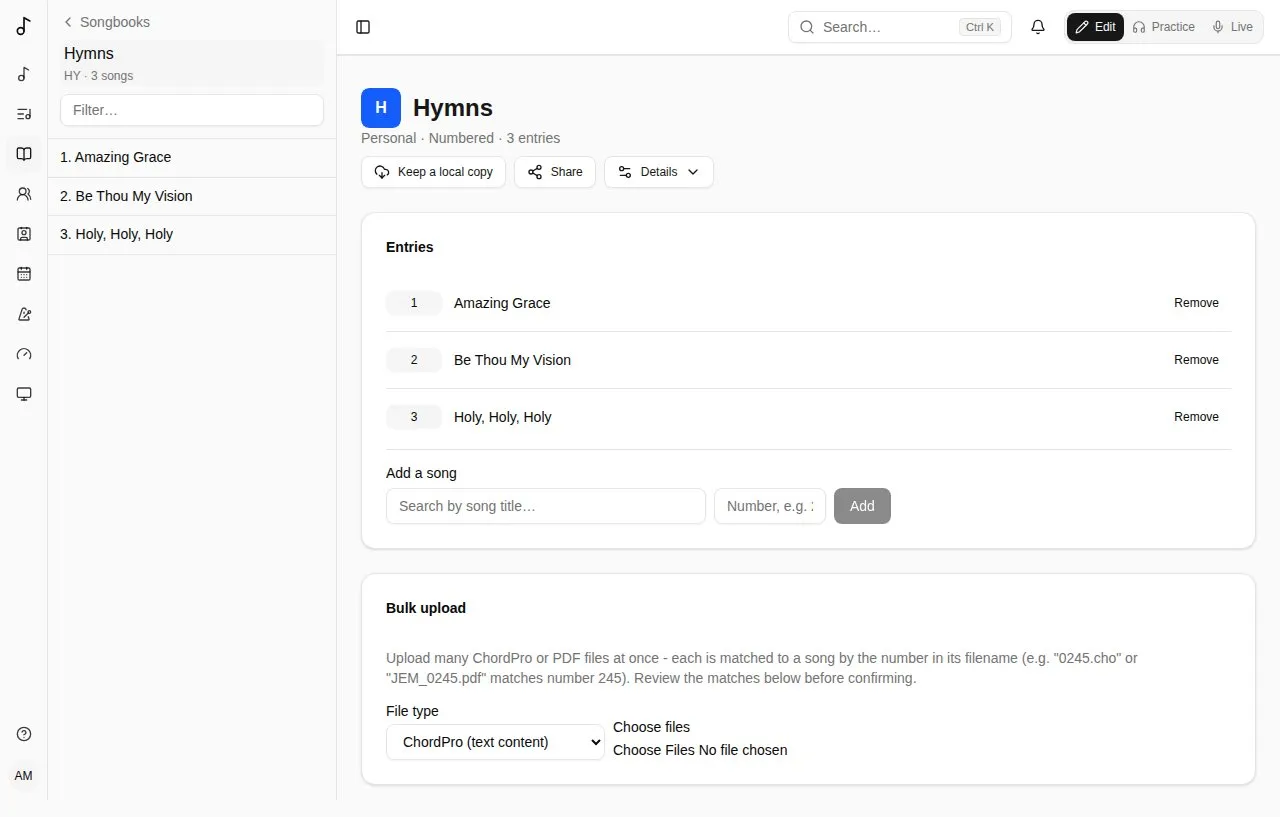Click the contact card icon in sidebar
Screen dimensions: 1280x817
point(24,234)
